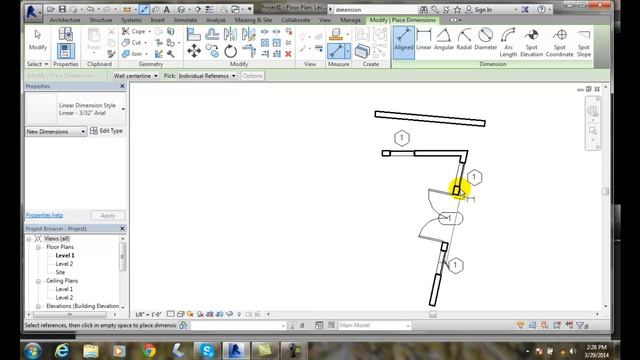Select the Linear dimension tool
The height and width of the screenshot is (360, 640).
pos(424,40)
